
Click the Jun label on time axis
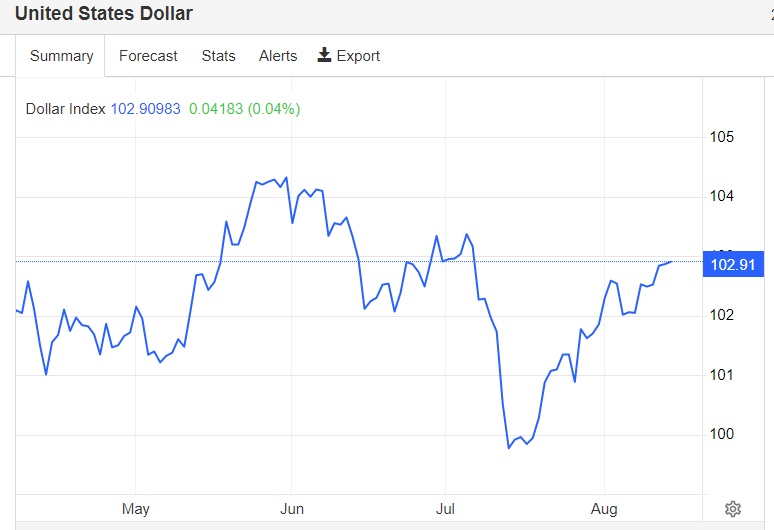click(291, 509)
